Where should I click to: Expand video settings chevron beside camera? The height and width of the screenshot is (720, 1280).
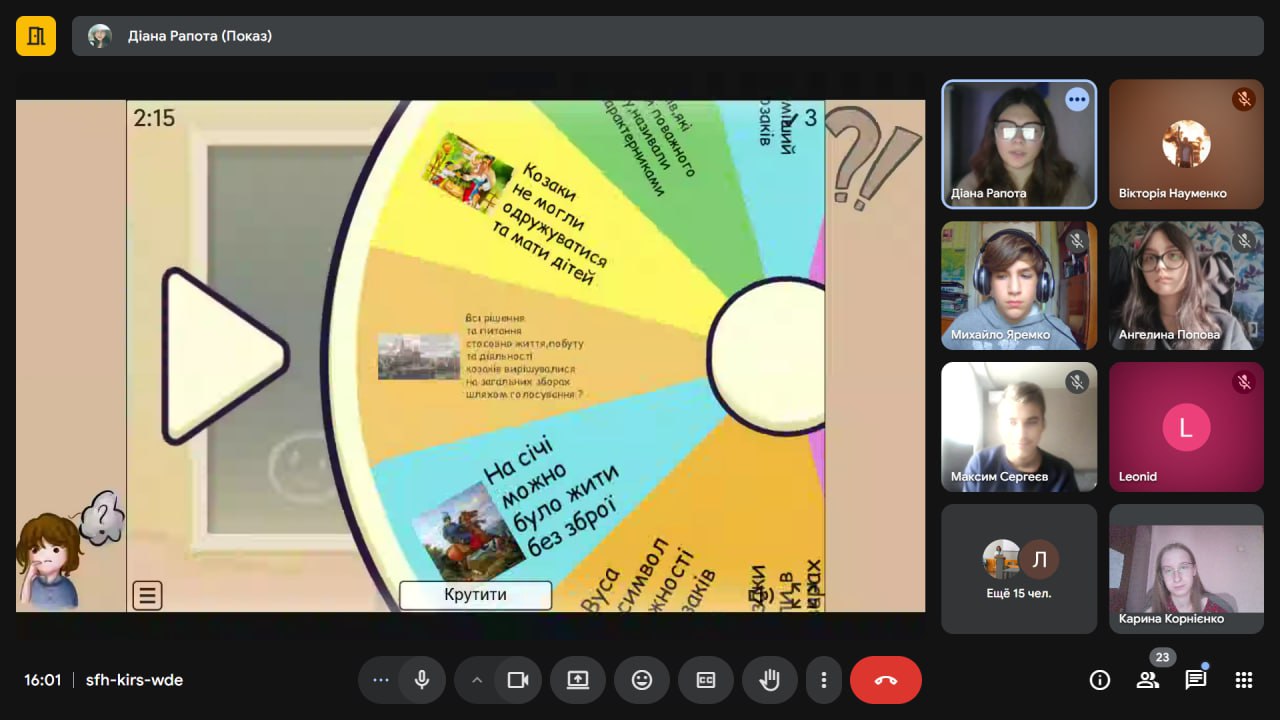tap(477, 680)
